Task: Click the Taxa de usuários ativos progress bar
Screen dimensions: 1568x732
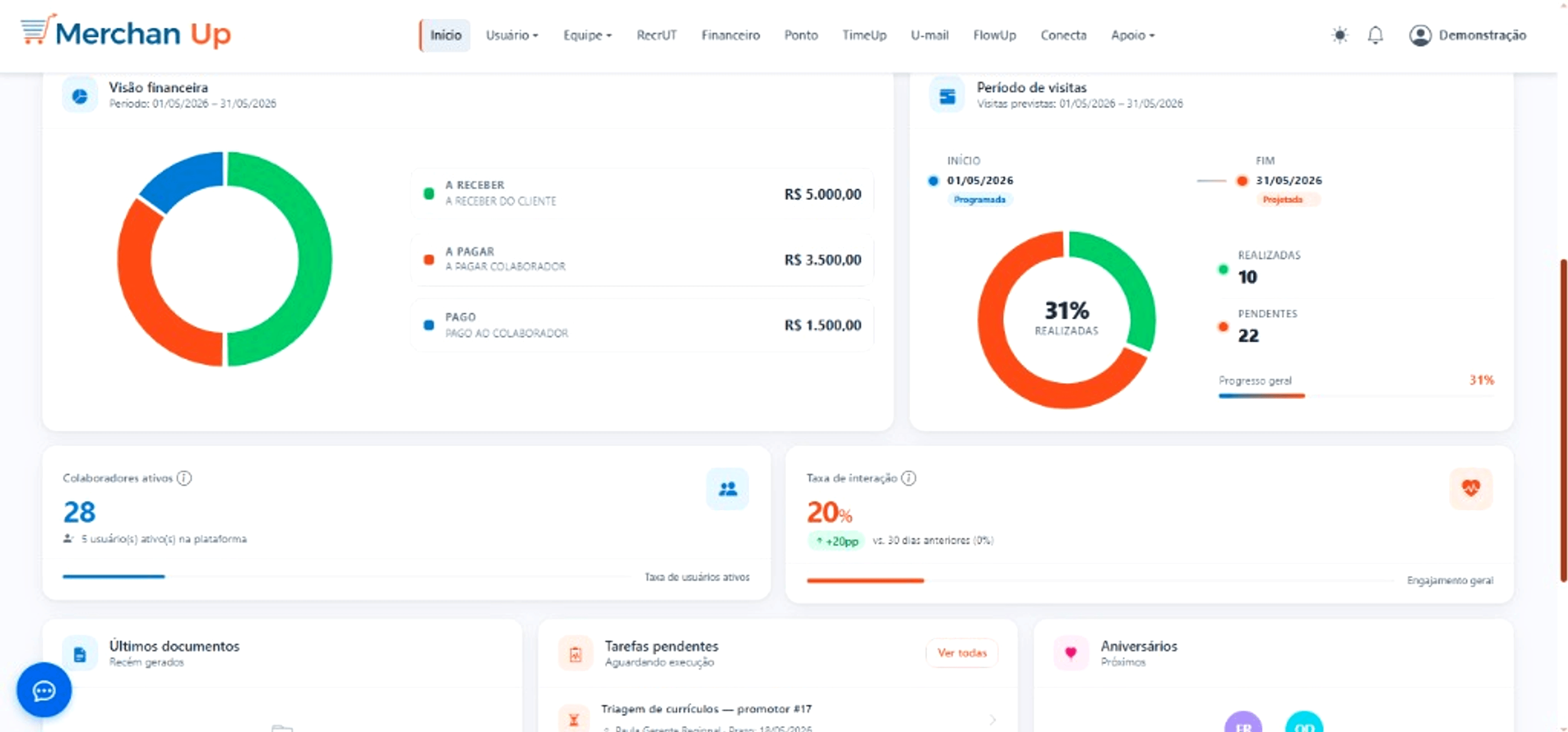Action: [347, 576]
